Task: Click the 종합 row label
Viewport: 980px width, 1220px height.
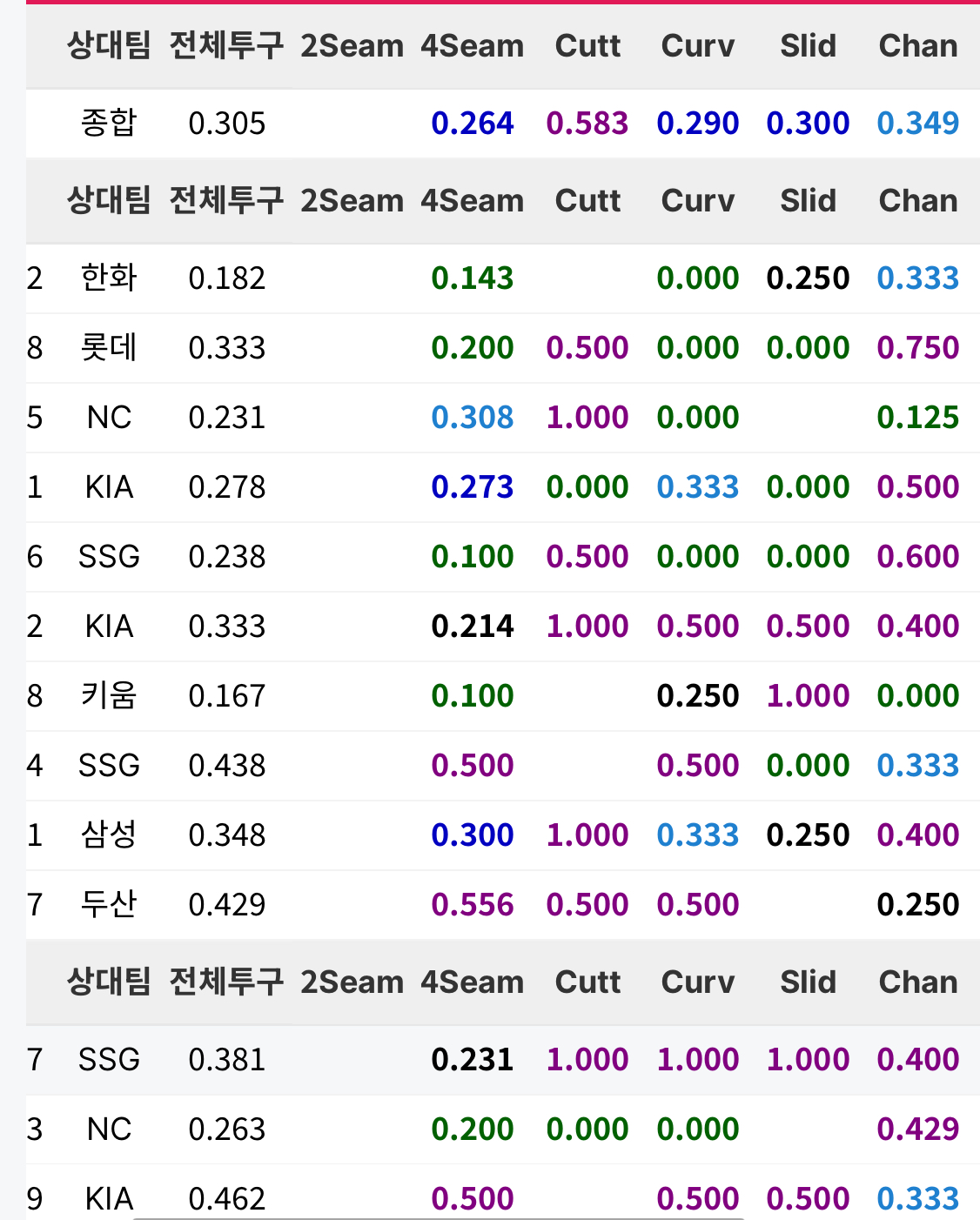Action: click(x=109, y=123)
